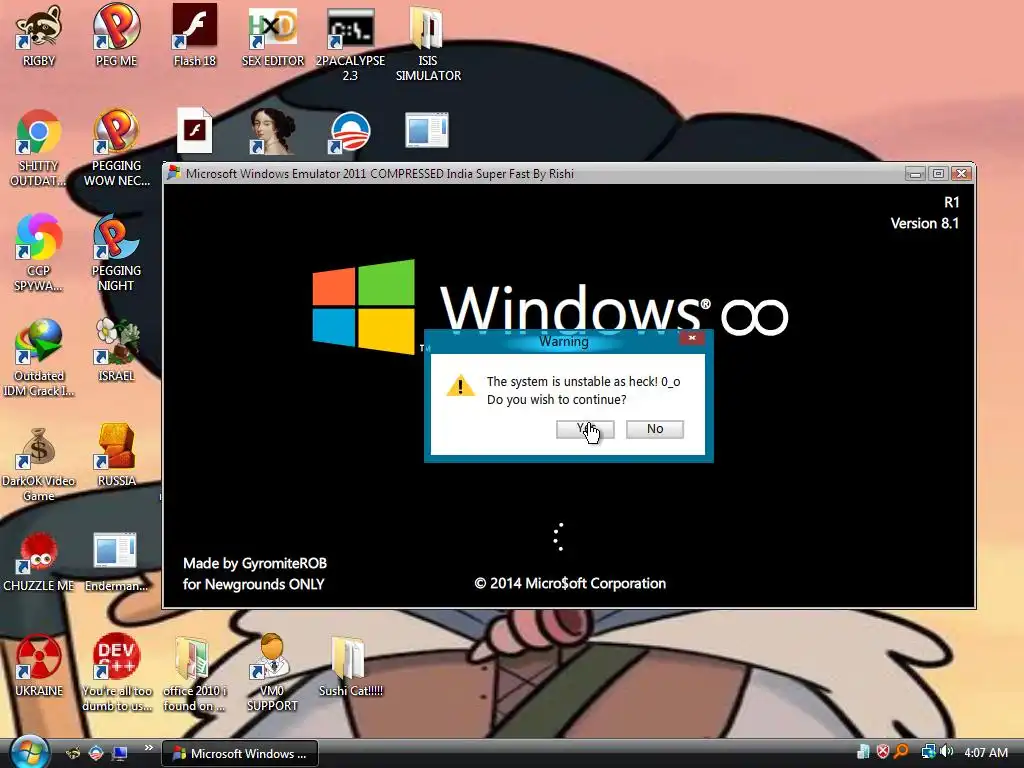This screenshot has height=768, width=1024.
Task: Launch the 2PACALYPSE 2.3 command prompt shortcut
Action: click(x=350, y=44)
